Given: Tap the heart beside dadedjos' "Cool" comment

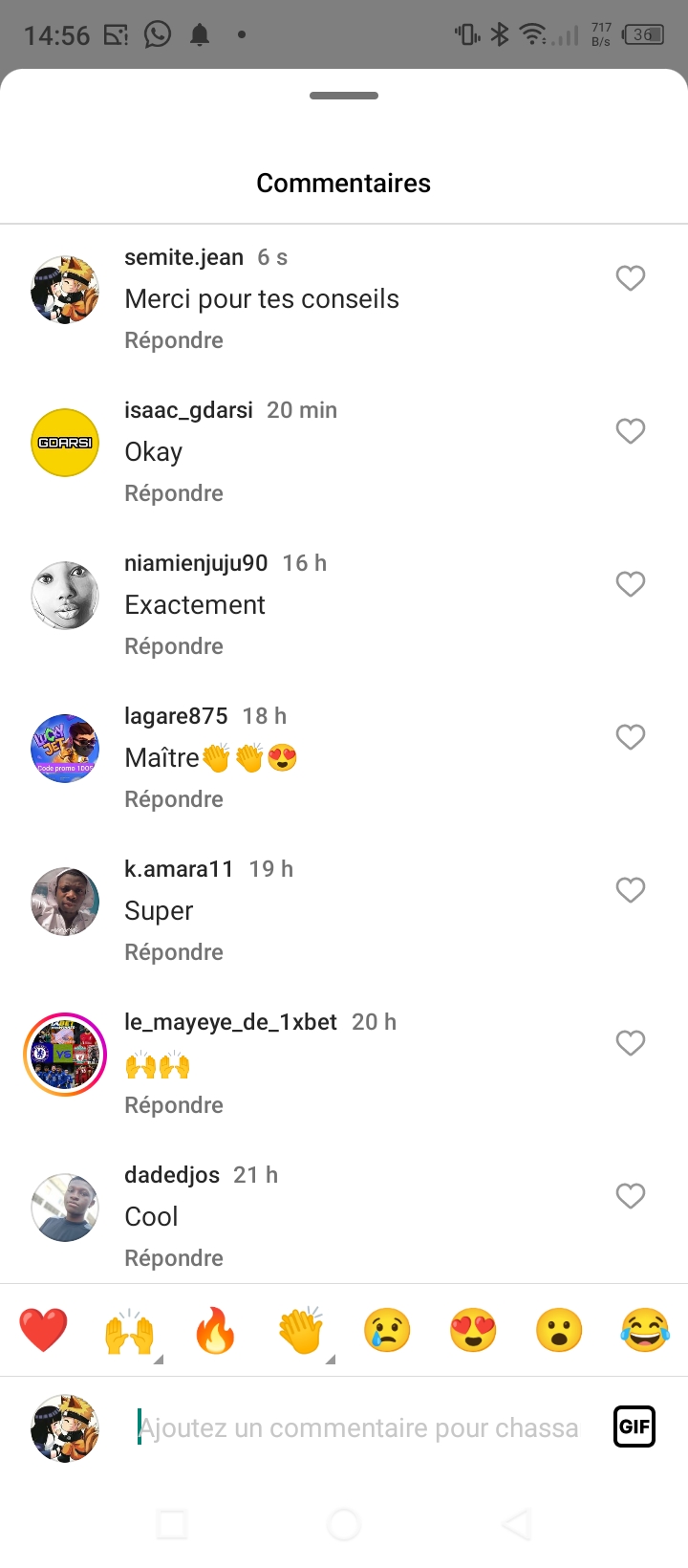Looking at the screenshot, I should pos(631,1196).
